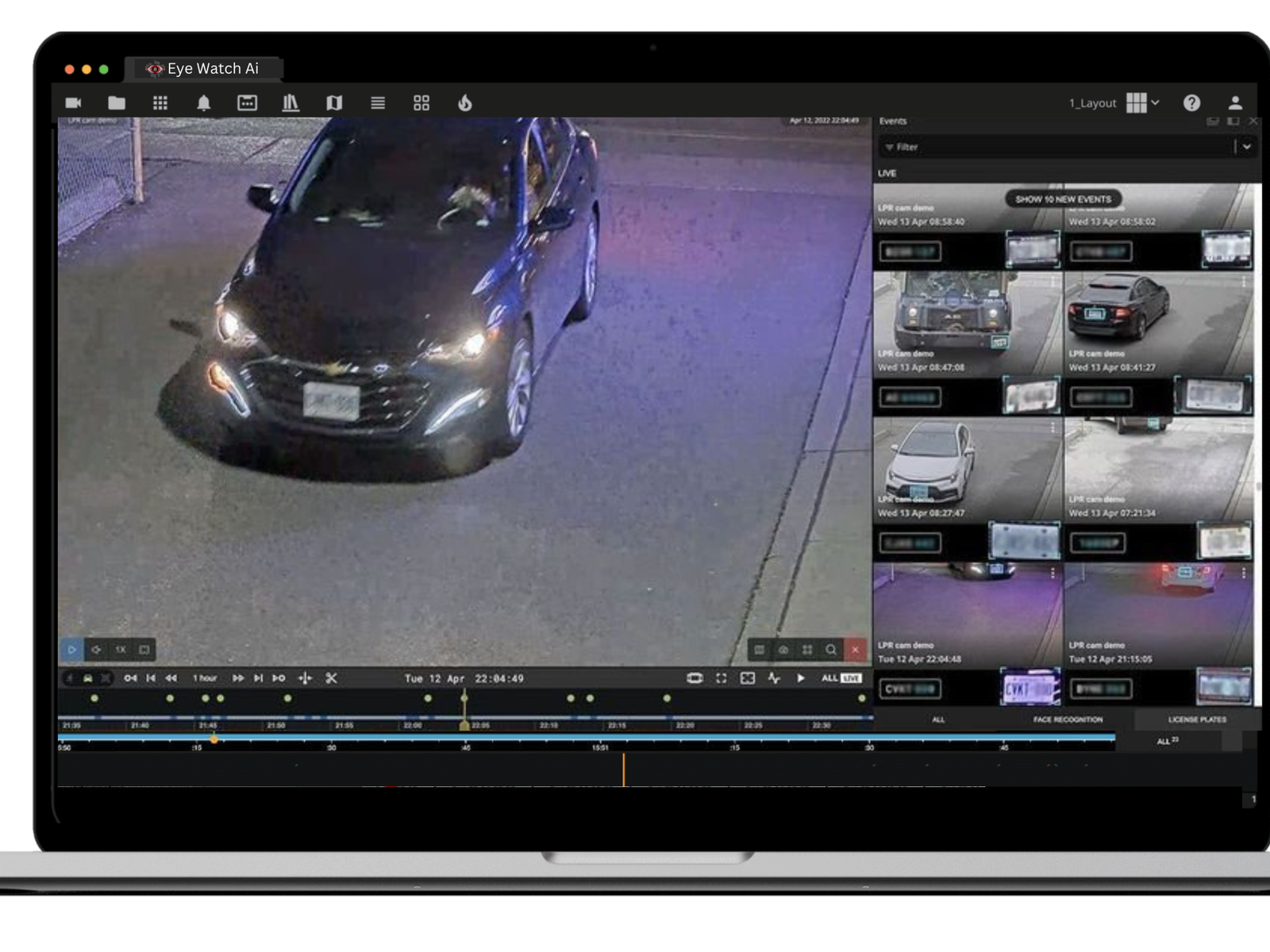Click Show 10 New Events button
The height and width of the screenshot is (952, 1270).
[x=1063, y=199]
